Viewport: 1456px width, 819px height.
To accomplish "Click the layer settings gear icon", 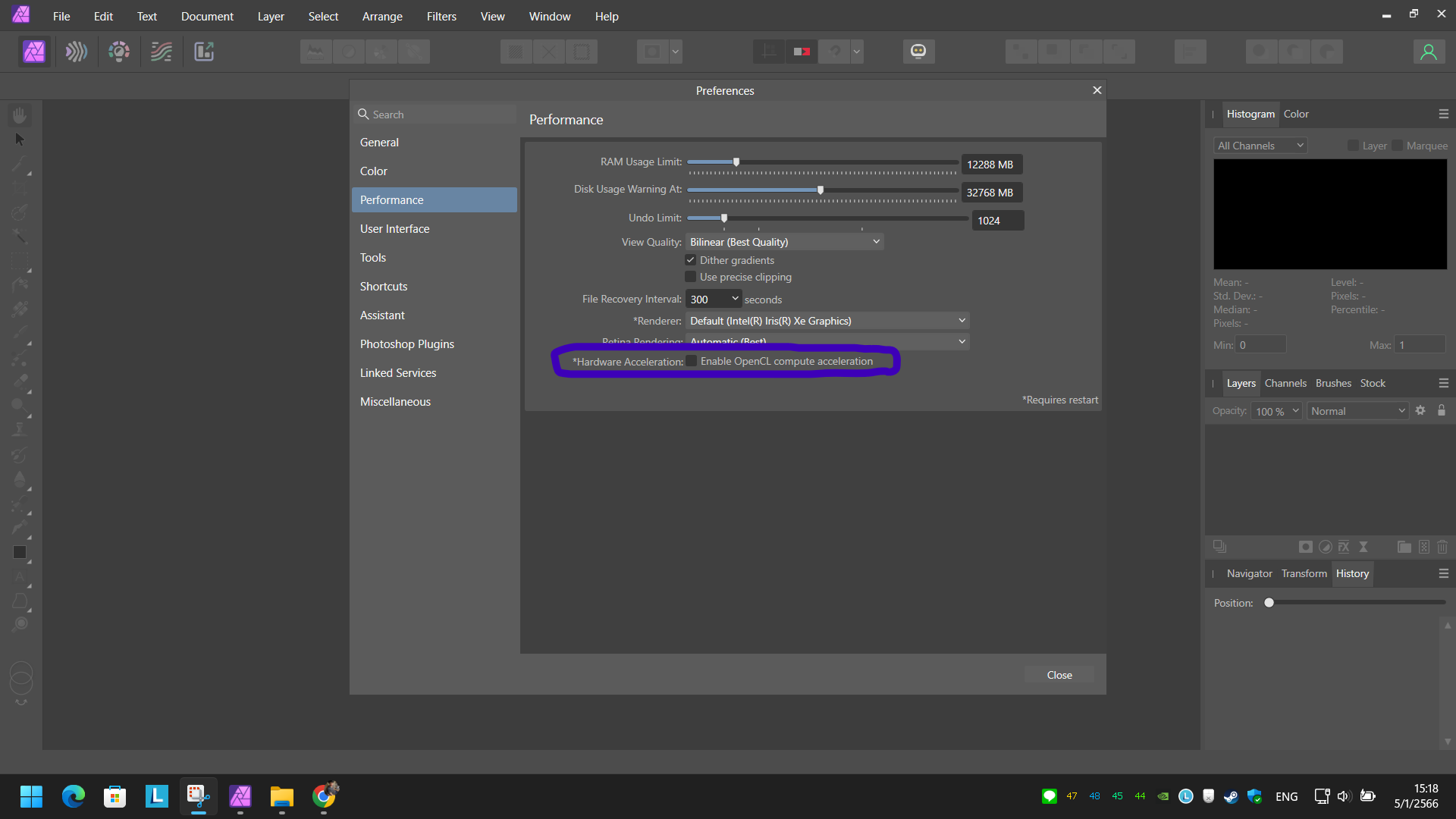I will pyautogui.click(x=1420, y=410).
